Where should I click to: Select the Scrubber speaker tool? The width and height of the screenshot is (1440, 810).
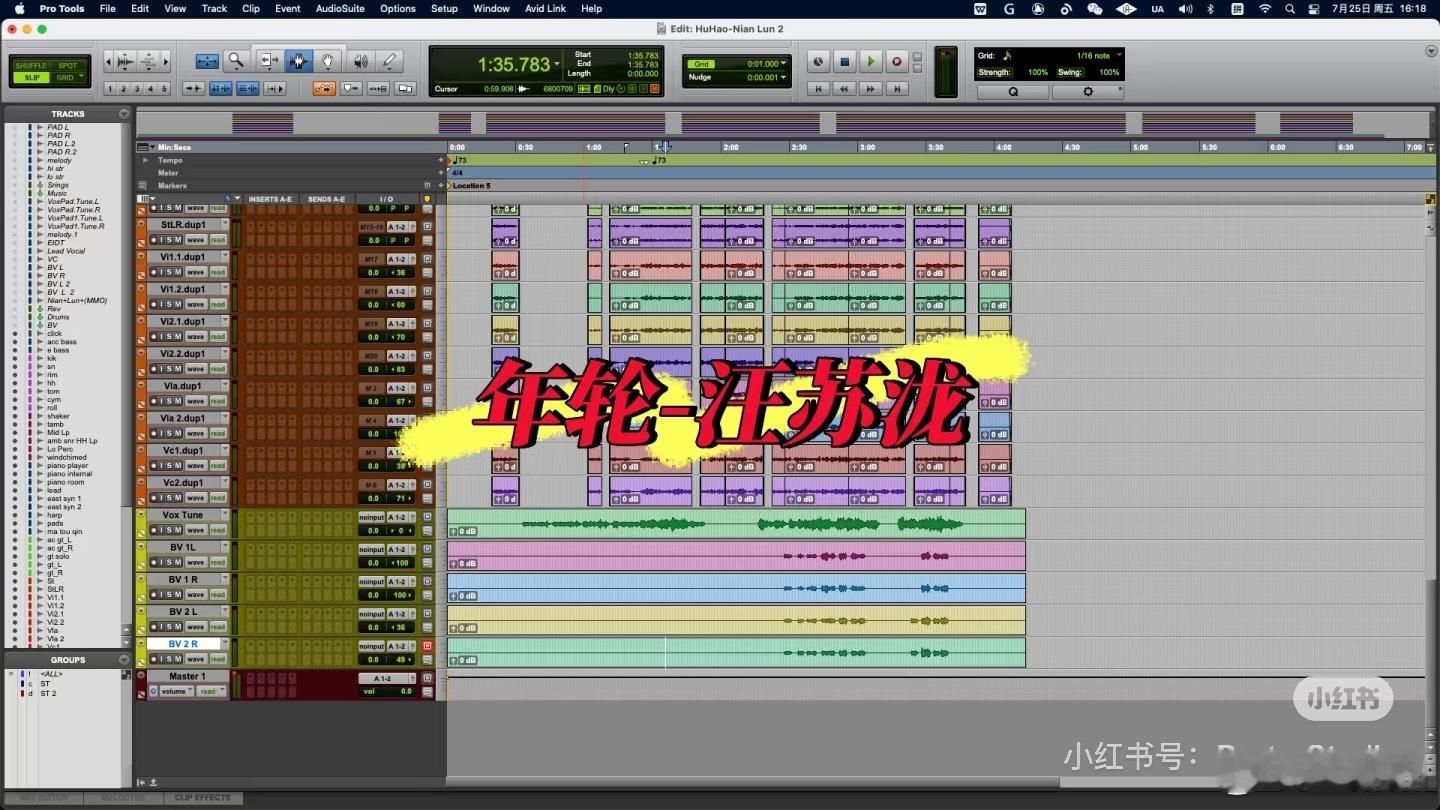point(360,61)
